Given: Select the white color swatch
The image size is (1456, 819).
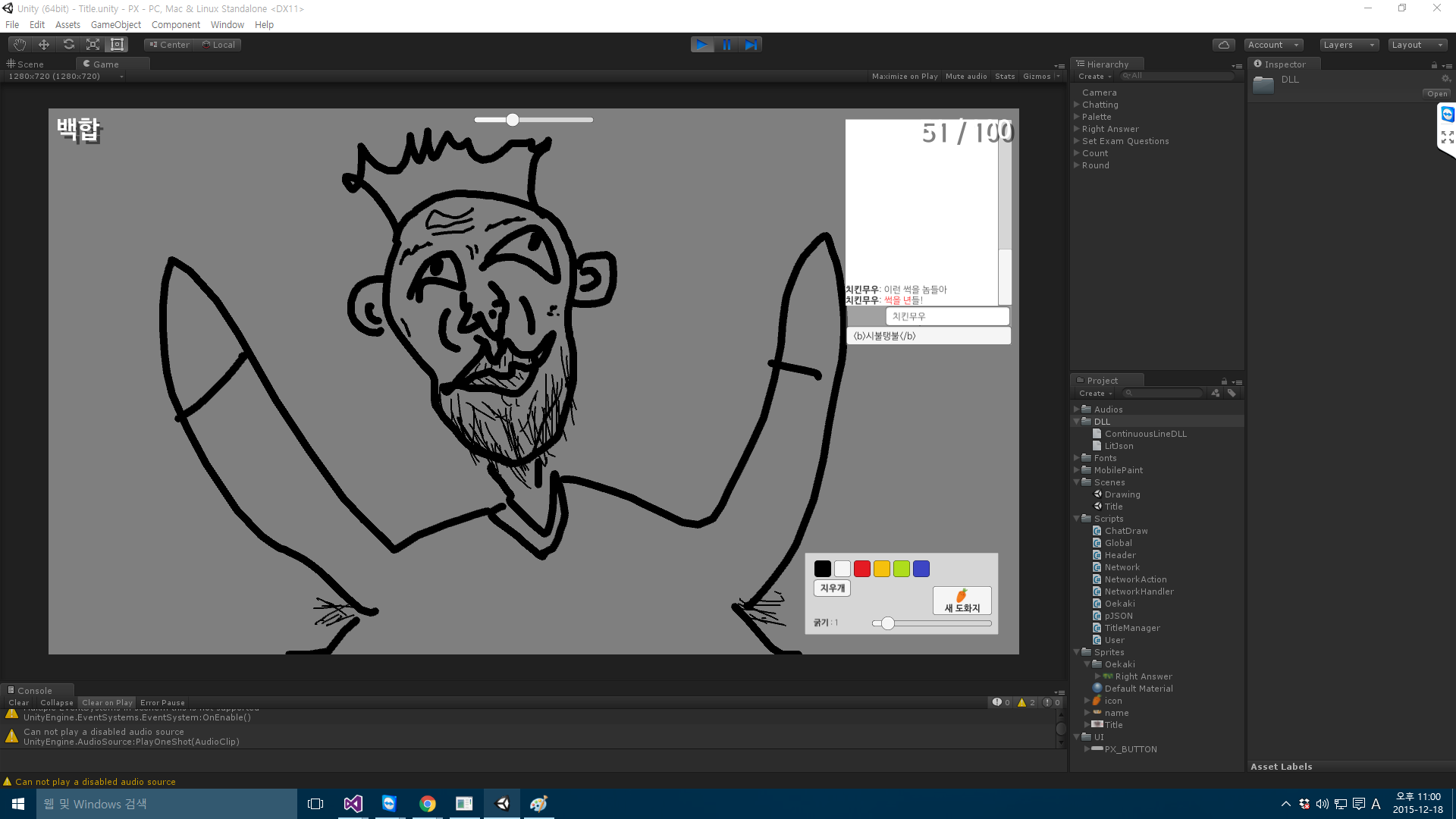Looking at the screenshot, I should pos(843,569).
